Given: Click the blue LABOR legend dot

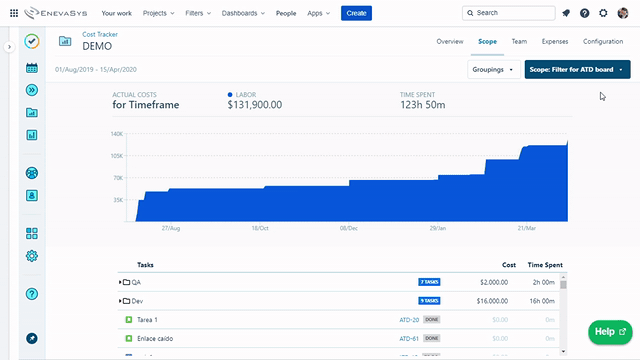Looking at the screenshot, I should 230,95.
